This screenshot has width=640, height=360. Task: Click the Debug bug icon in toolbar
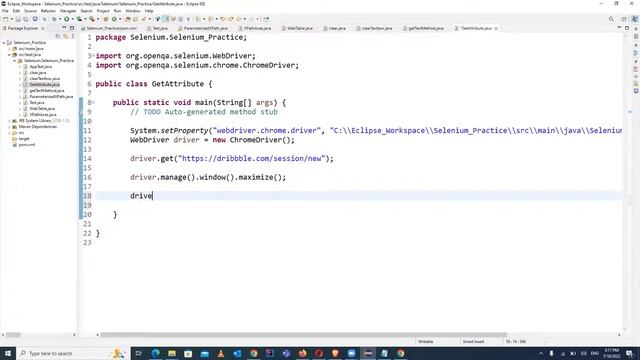[54, 19]
